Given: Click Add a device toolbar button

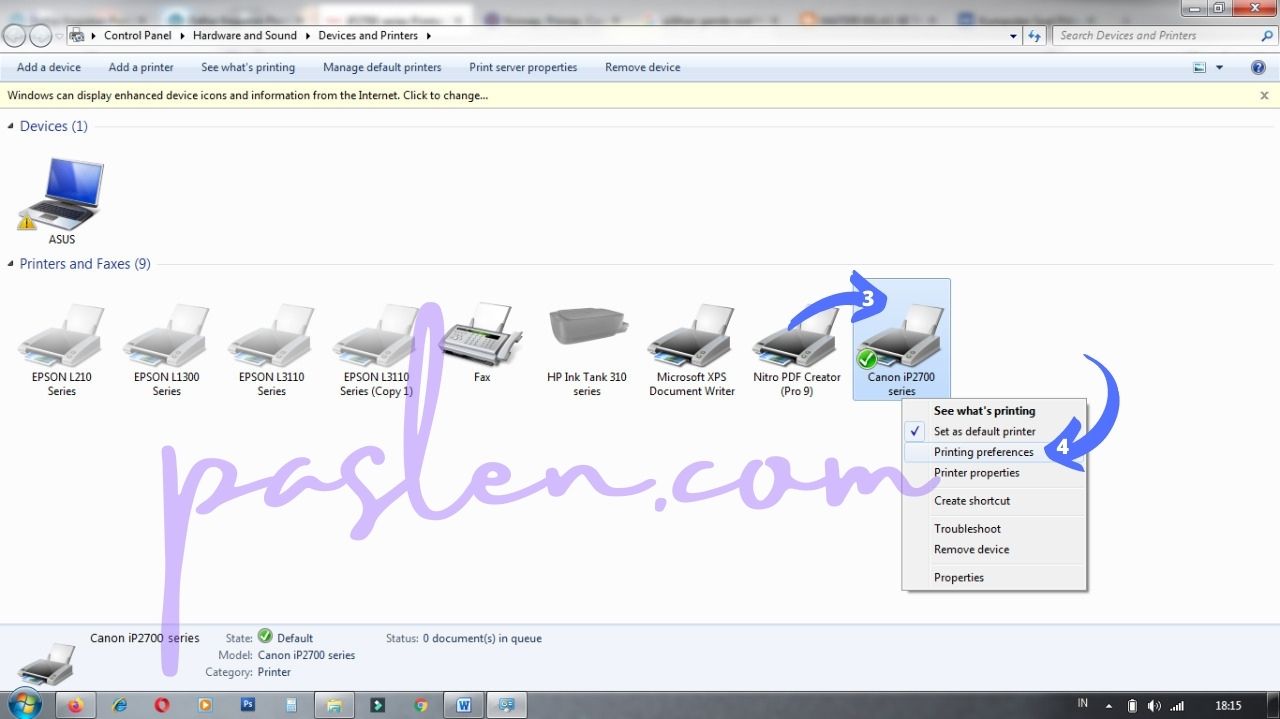Looking at the screenshot, I should (49, 67).
